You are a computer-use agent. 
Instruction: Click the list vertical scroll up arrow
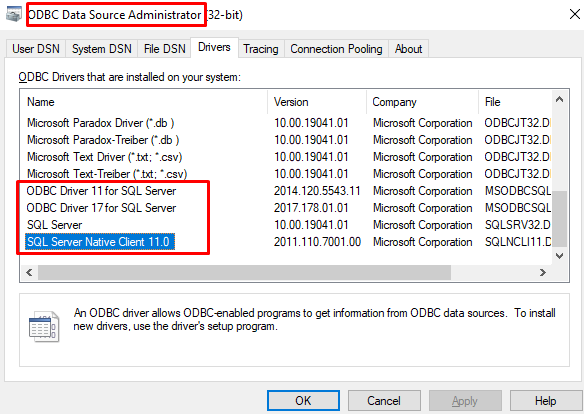559,99
